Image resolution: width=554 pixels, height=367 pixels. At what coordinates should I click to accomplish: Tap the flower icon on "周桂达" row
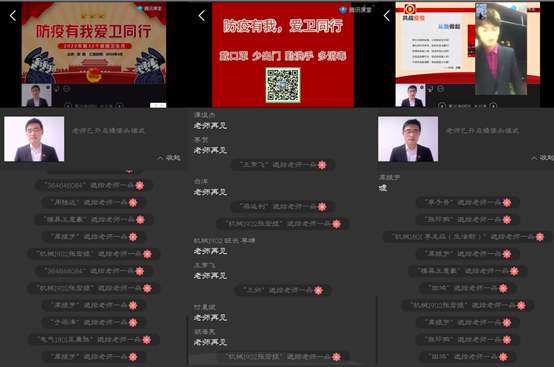133,202
